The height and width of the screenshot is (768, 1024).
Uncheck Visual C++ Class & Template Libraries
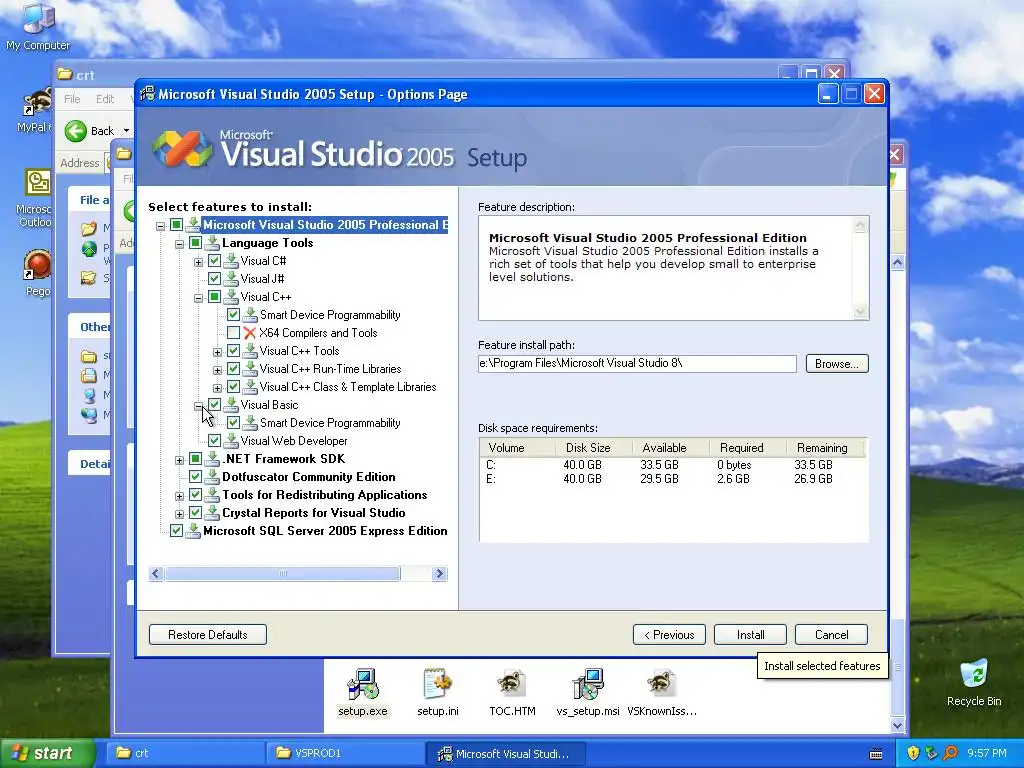233,387
